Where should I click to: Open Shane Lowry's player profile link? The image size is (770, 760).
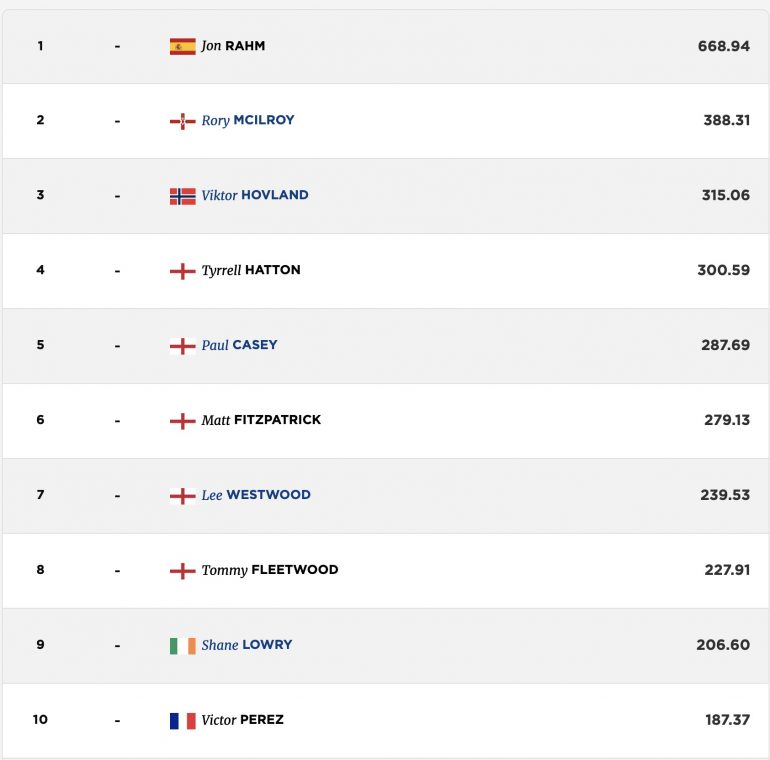coord(247,645)
